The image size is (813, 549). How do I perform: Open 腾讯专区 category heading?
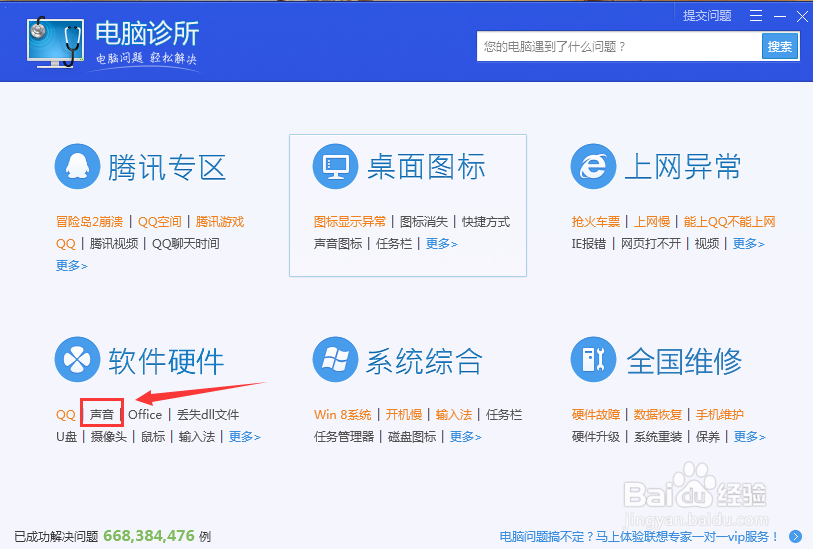167,167
